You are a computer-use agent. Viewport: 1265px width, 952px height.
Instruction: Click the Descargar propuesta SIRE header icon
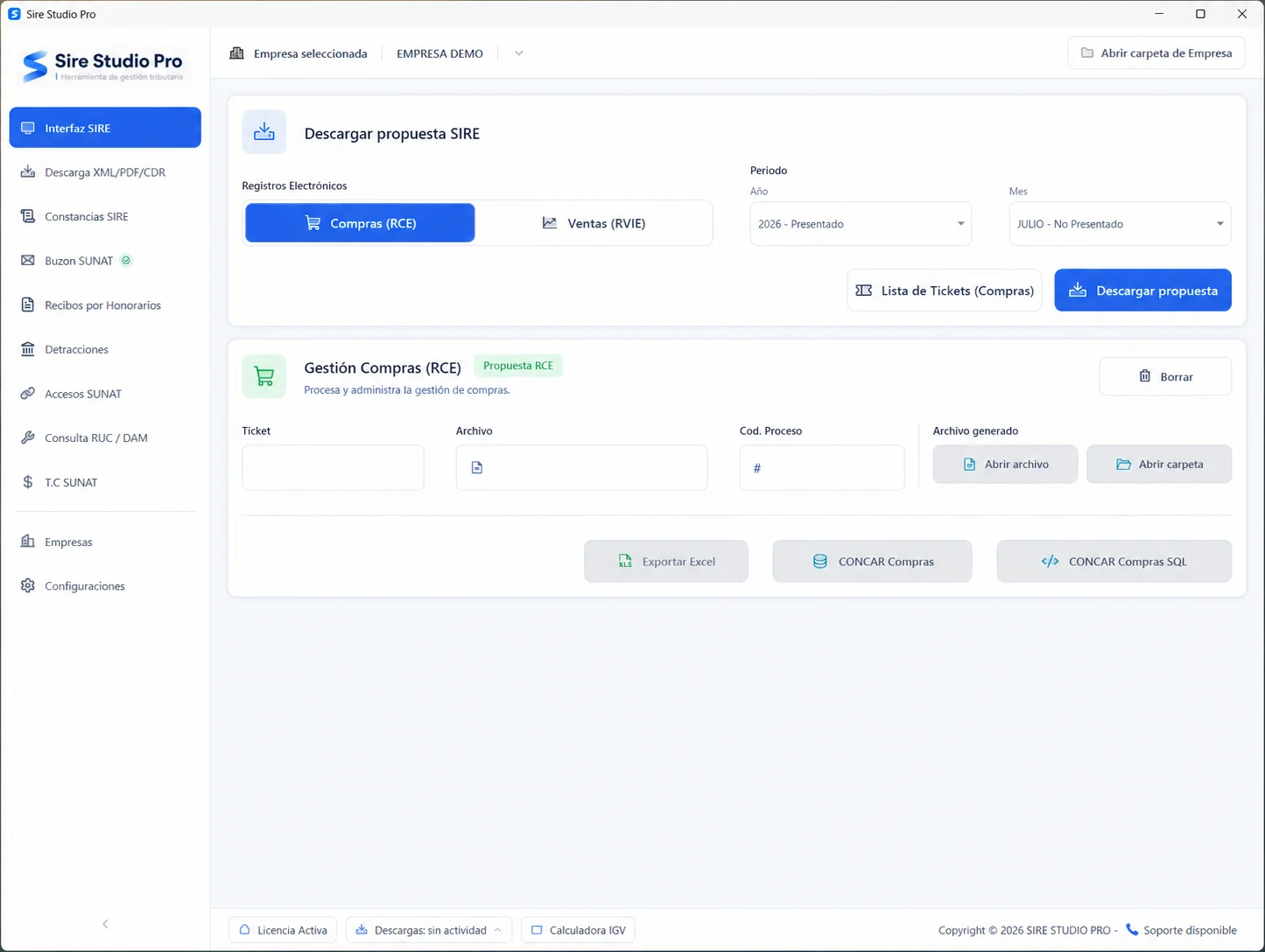(264, 133)
